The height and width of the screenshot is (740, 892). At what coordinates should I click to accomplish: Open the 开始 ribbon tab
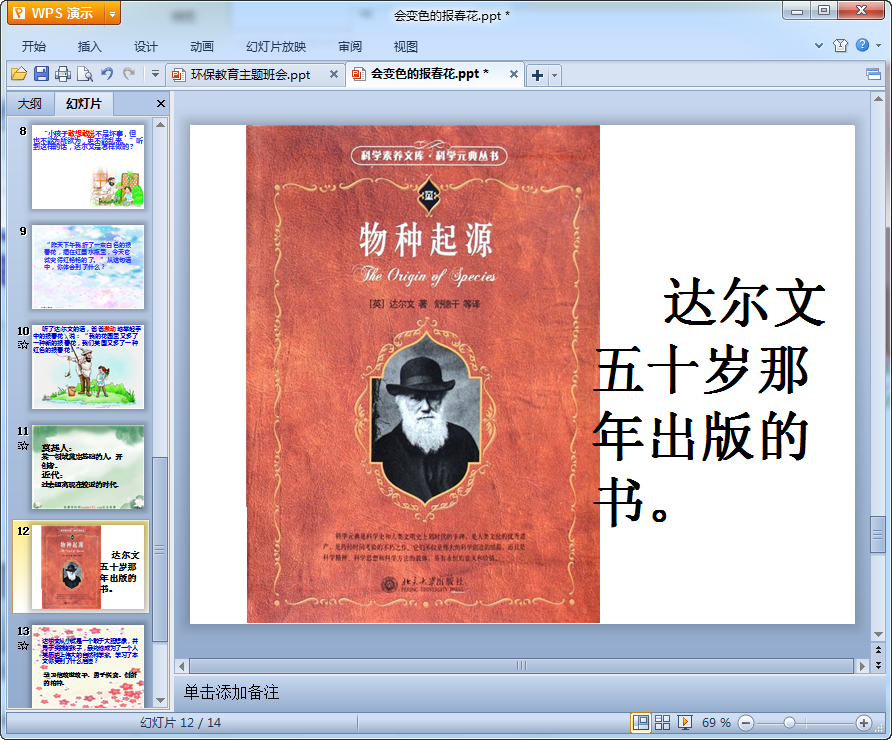[x=34, y=47]
